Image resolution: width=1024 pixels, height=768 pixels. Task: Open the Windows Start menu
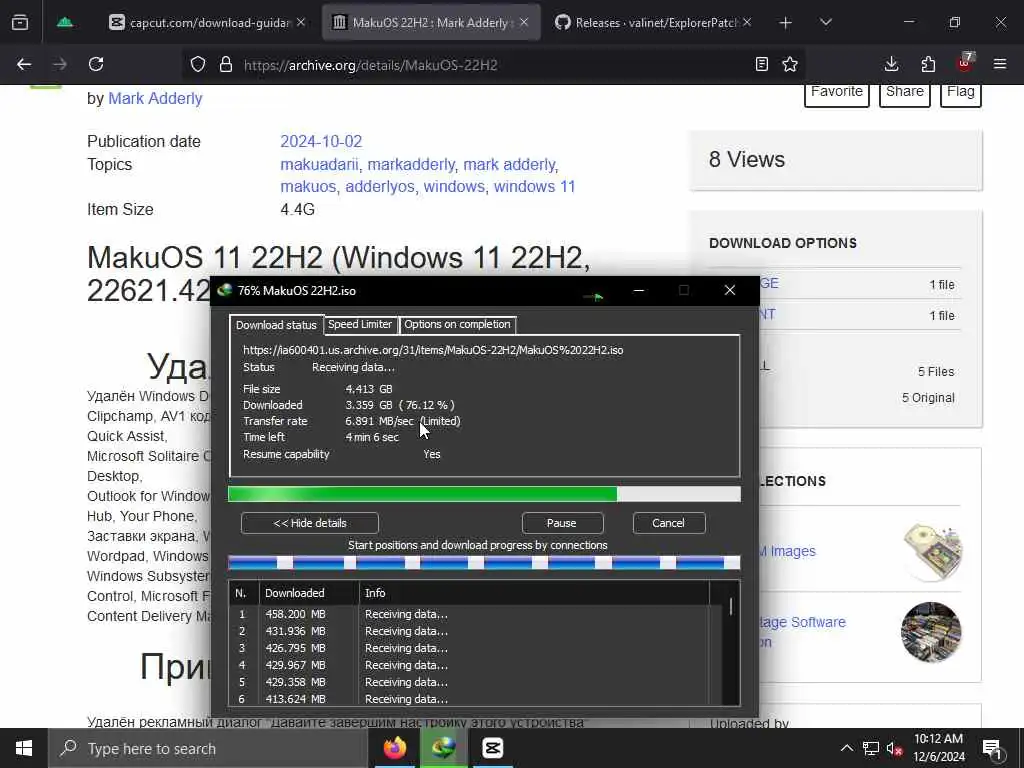(x=24, y=748)
